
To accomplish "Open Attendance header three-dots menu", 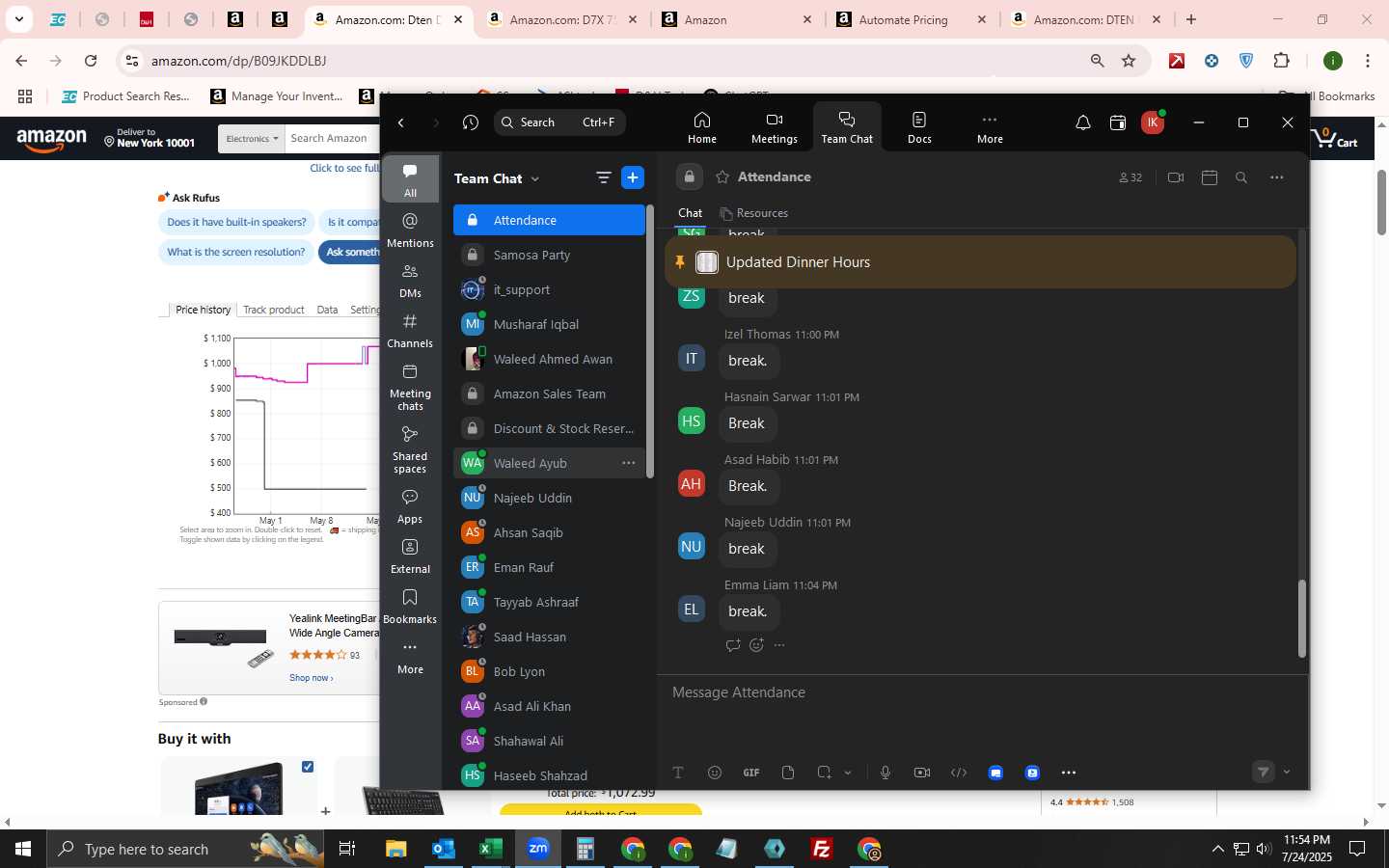I will click(1277, 177).
